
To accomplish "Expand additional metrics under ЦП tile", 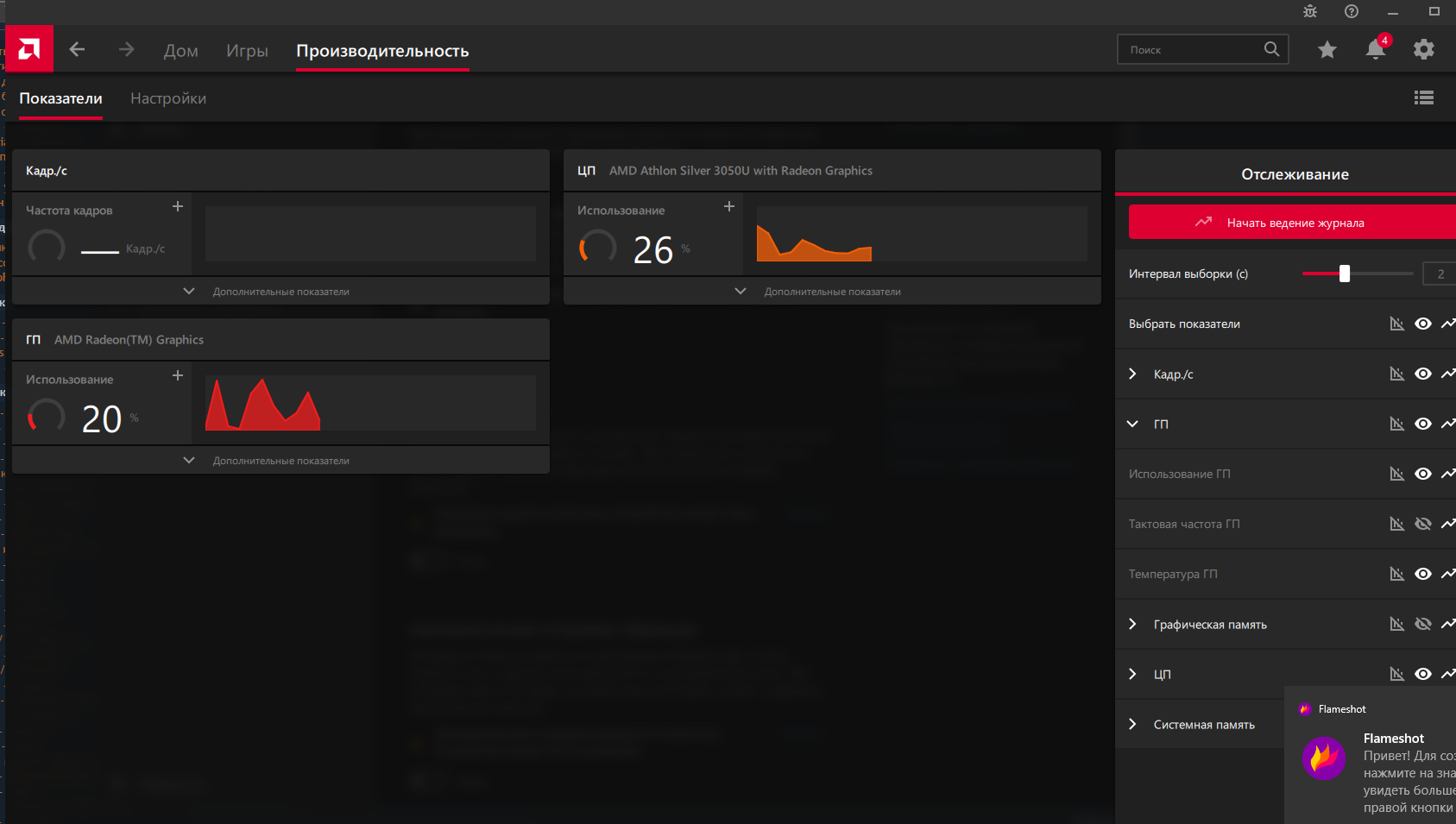I will tap(832, 291).
